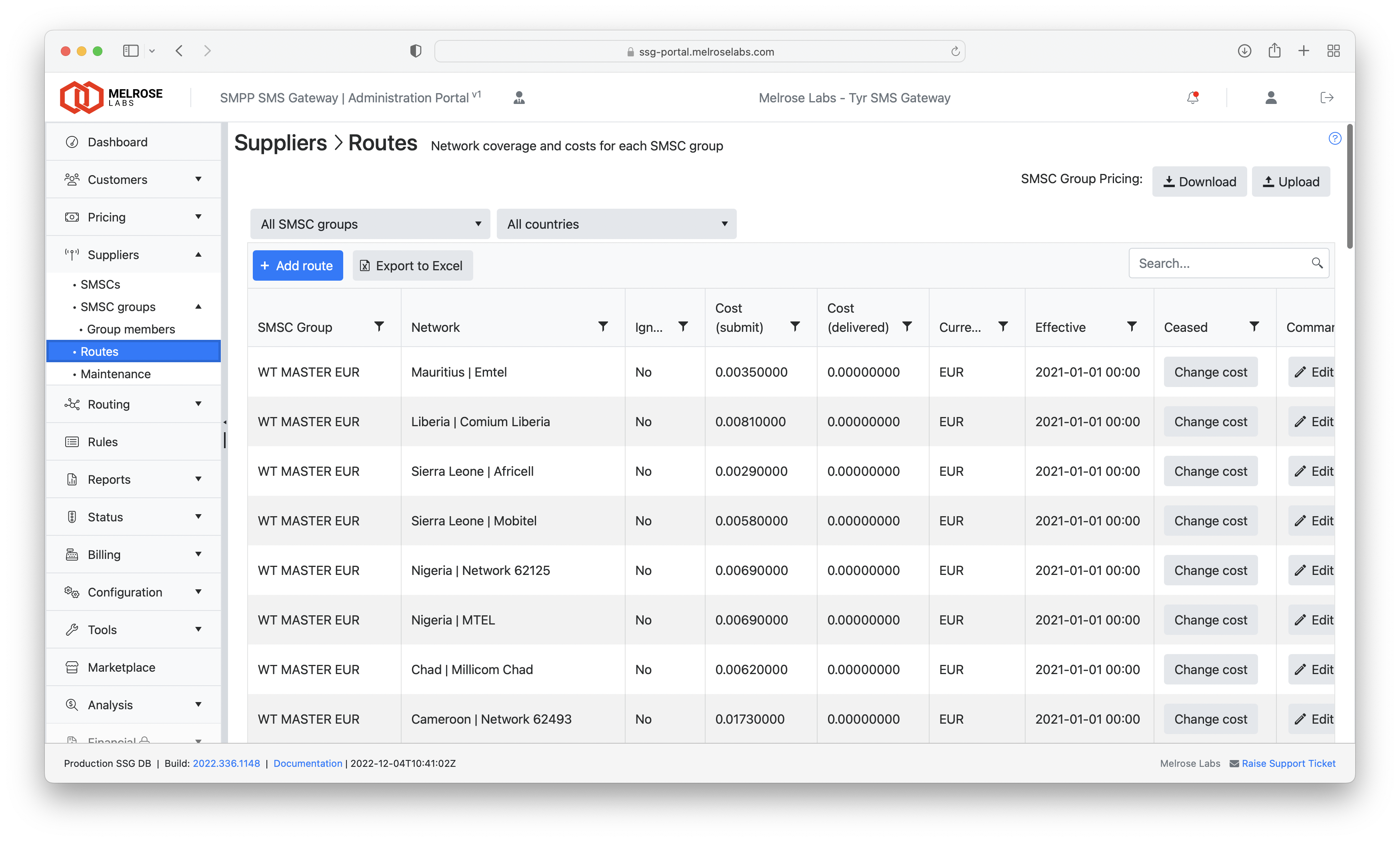Expand the Customers menu
1400x842 pixels.
pos(133,179)
